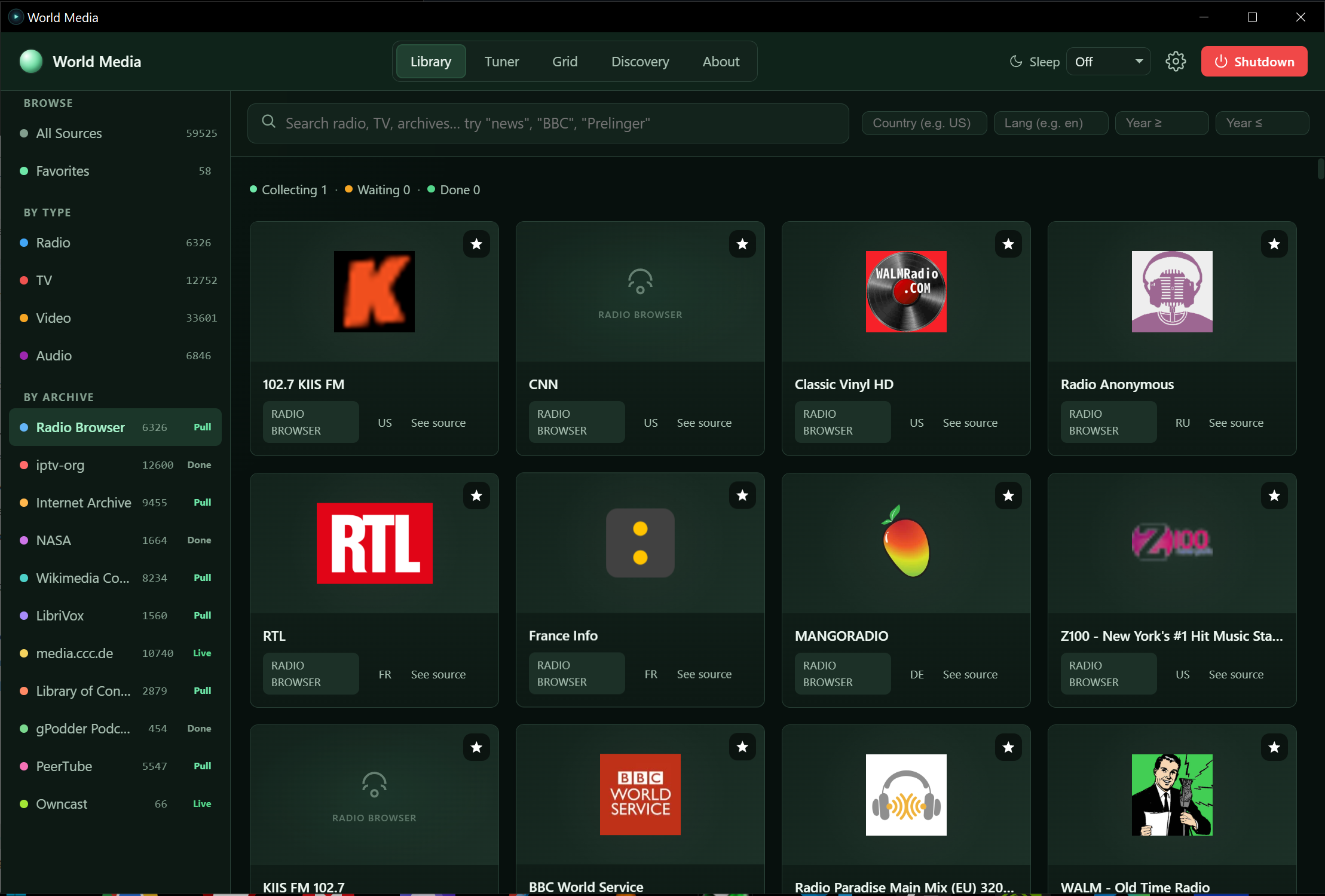Unfavorite the CNN station star
The image size is (1325, 896).
[742, 244]
